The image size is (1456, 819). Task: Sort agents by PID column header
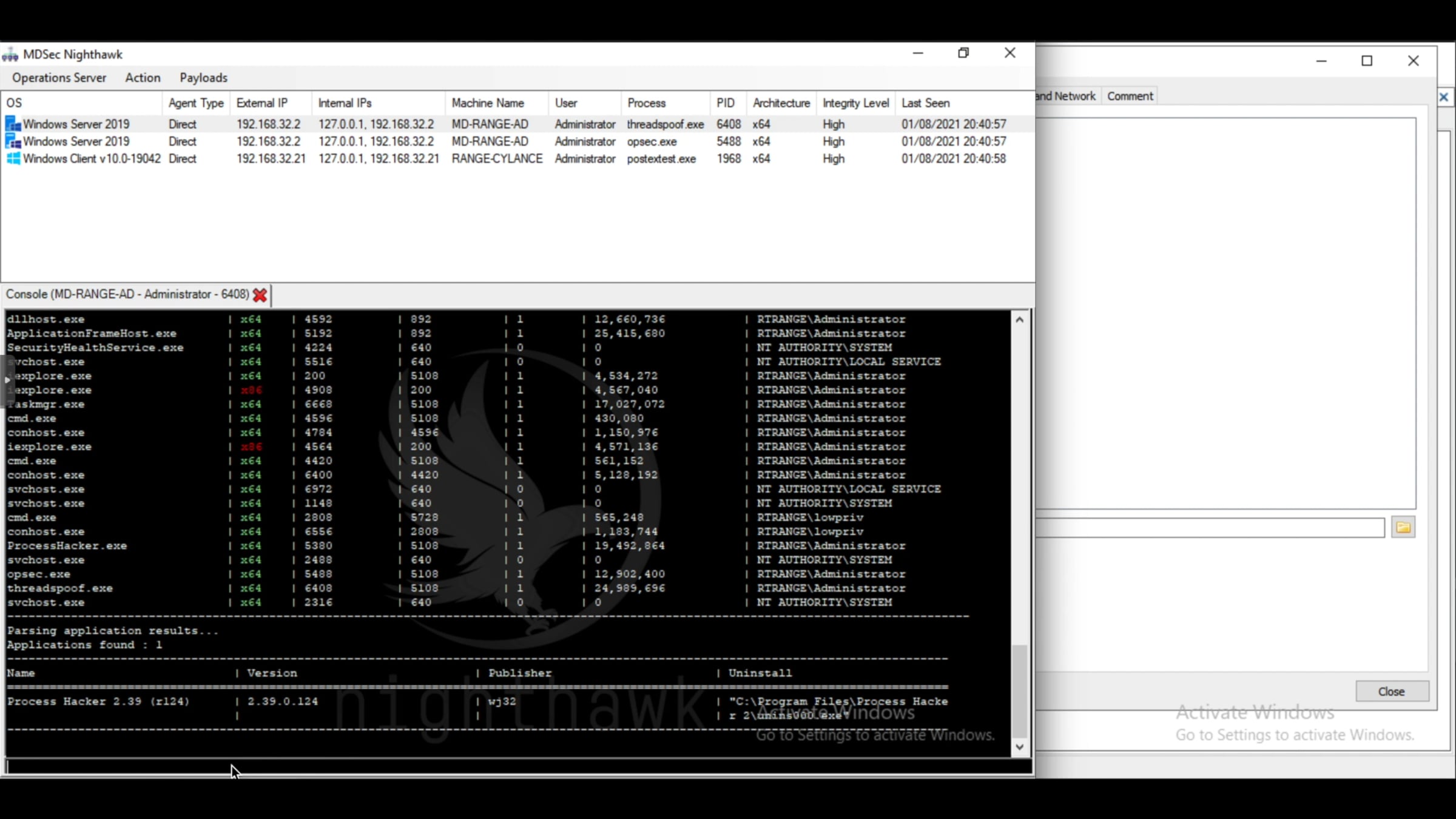(x=728, y=103)
